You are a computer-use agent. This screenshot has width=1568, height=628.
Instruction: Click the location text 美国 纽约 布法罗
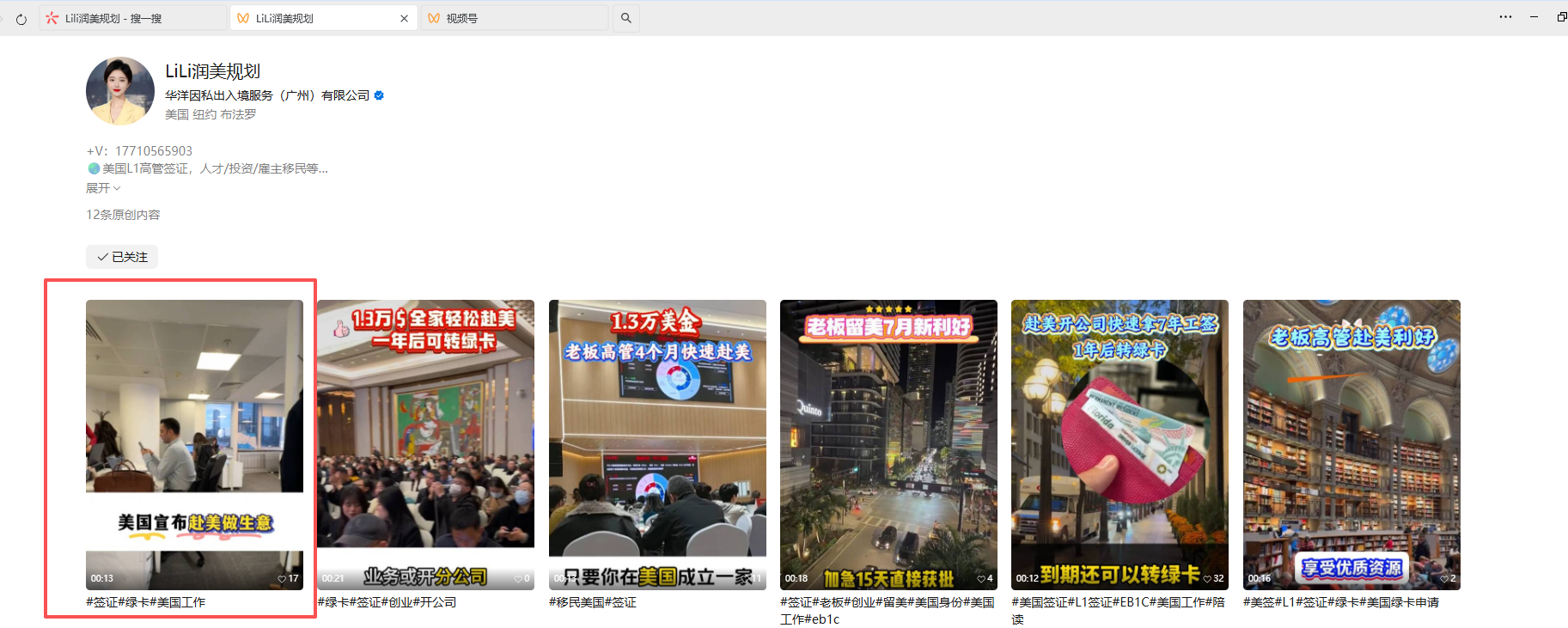click(x=210, y=114)
